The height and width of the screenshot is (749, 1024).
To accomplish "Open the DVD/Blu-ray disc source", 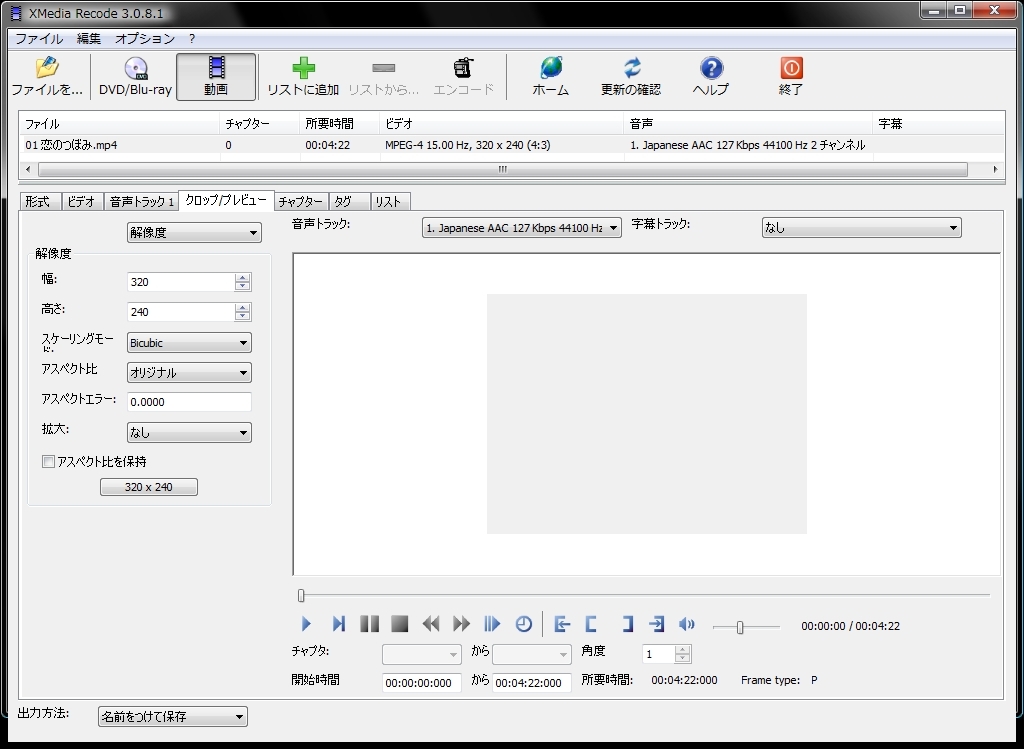I will [x=135, y=69].
